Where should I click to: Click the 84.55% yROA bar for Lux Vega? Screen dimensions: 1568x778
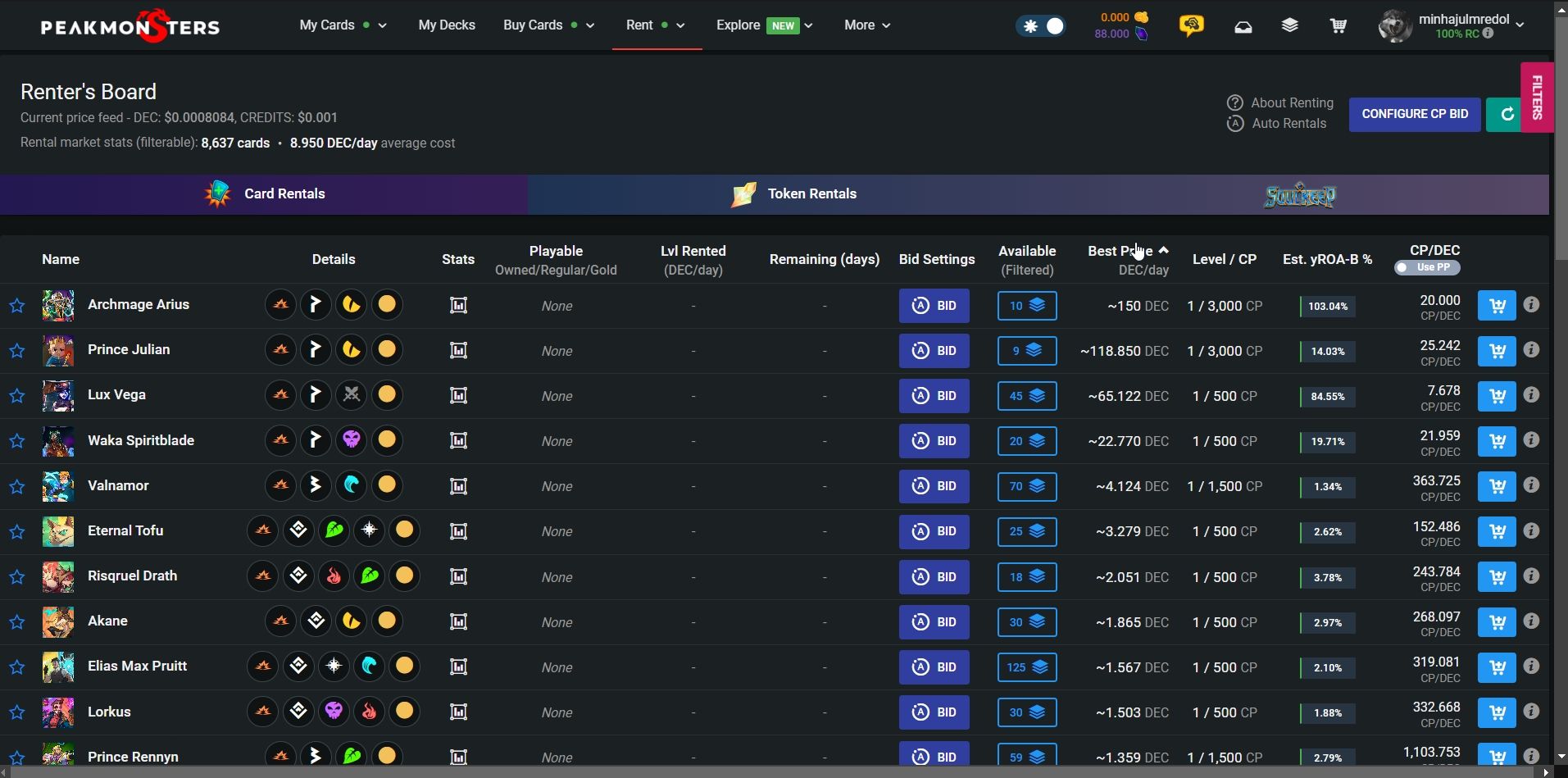point(1327,397)
